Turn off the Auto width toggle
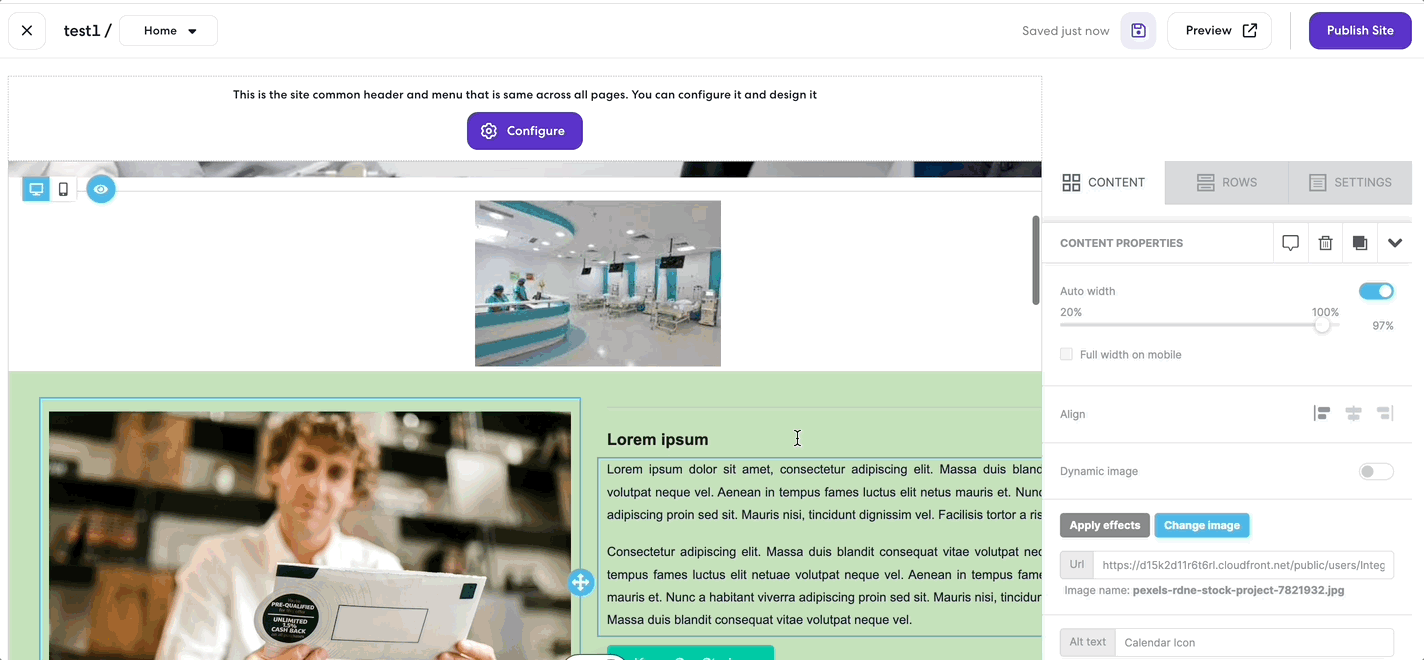 [x=1376, y=291]
